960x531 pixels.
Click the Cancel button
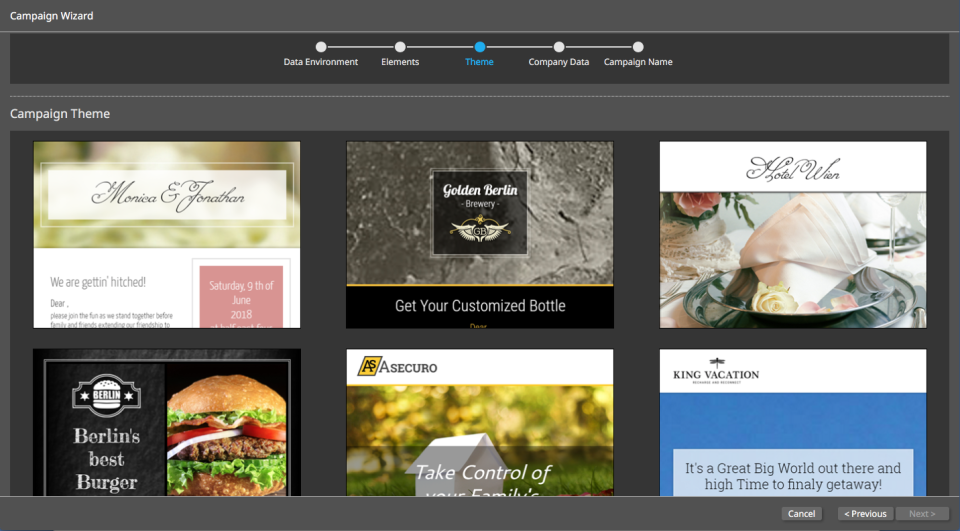coord(801,514)
